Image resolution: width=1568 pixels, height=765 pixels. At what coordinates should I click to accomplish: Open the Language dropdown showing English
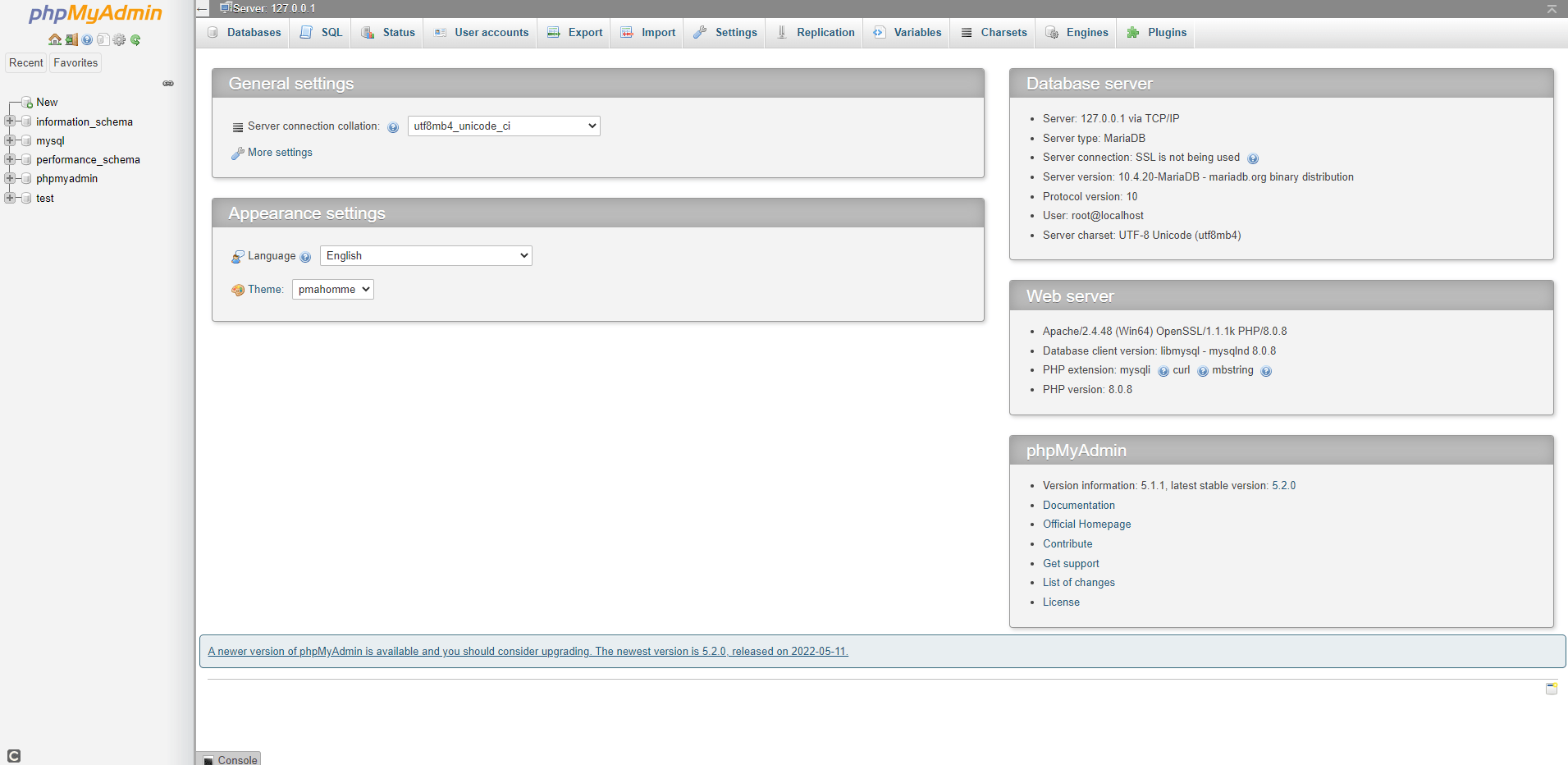(x=426, y=255)
